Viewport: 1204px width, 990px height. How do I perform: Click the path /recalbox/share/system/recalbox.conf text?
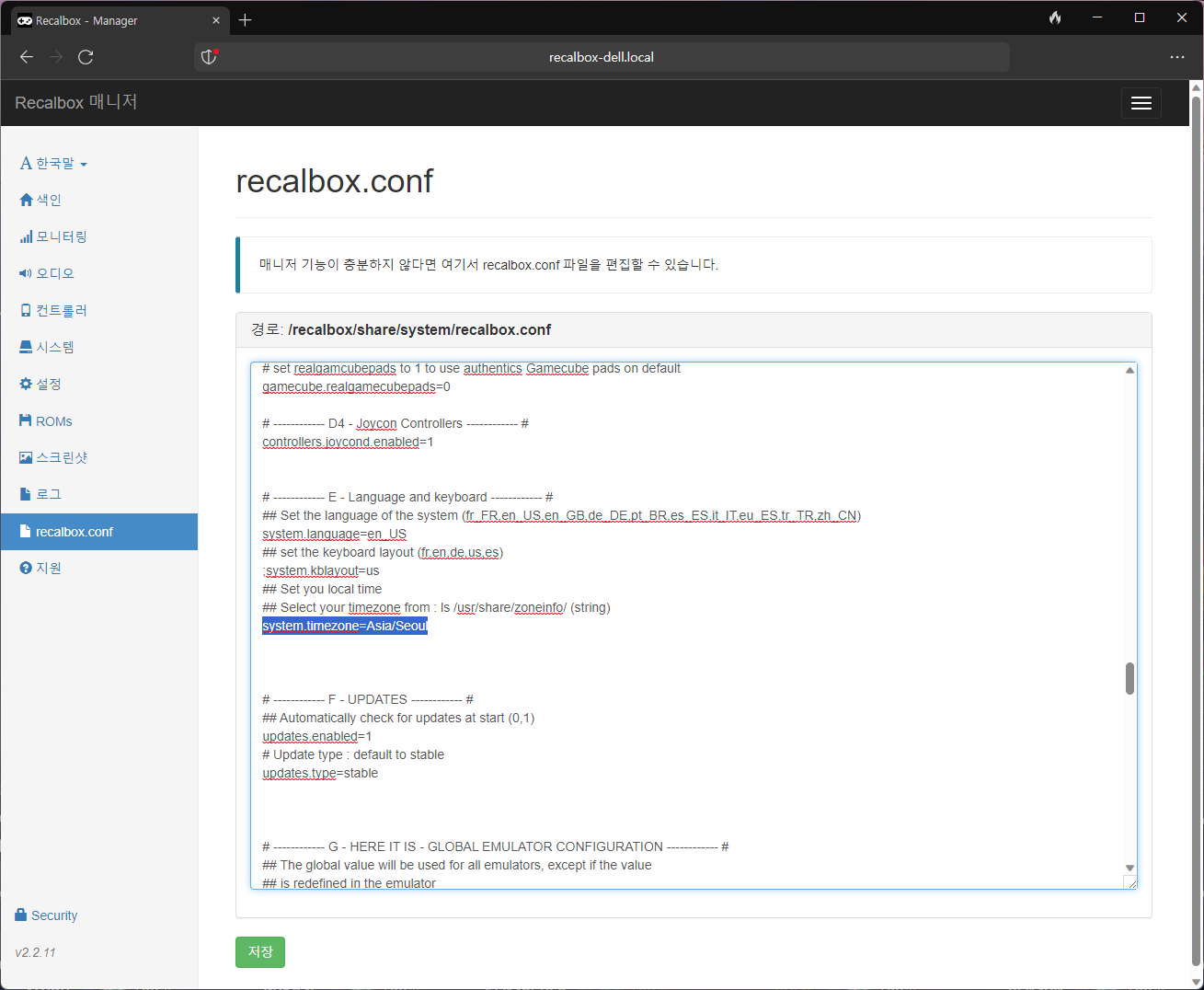coord(419,329)
